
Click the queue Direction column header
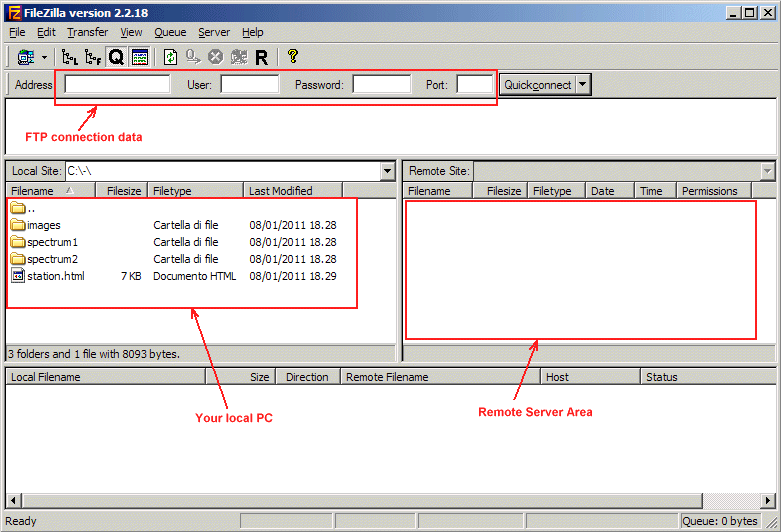[308, 377]
